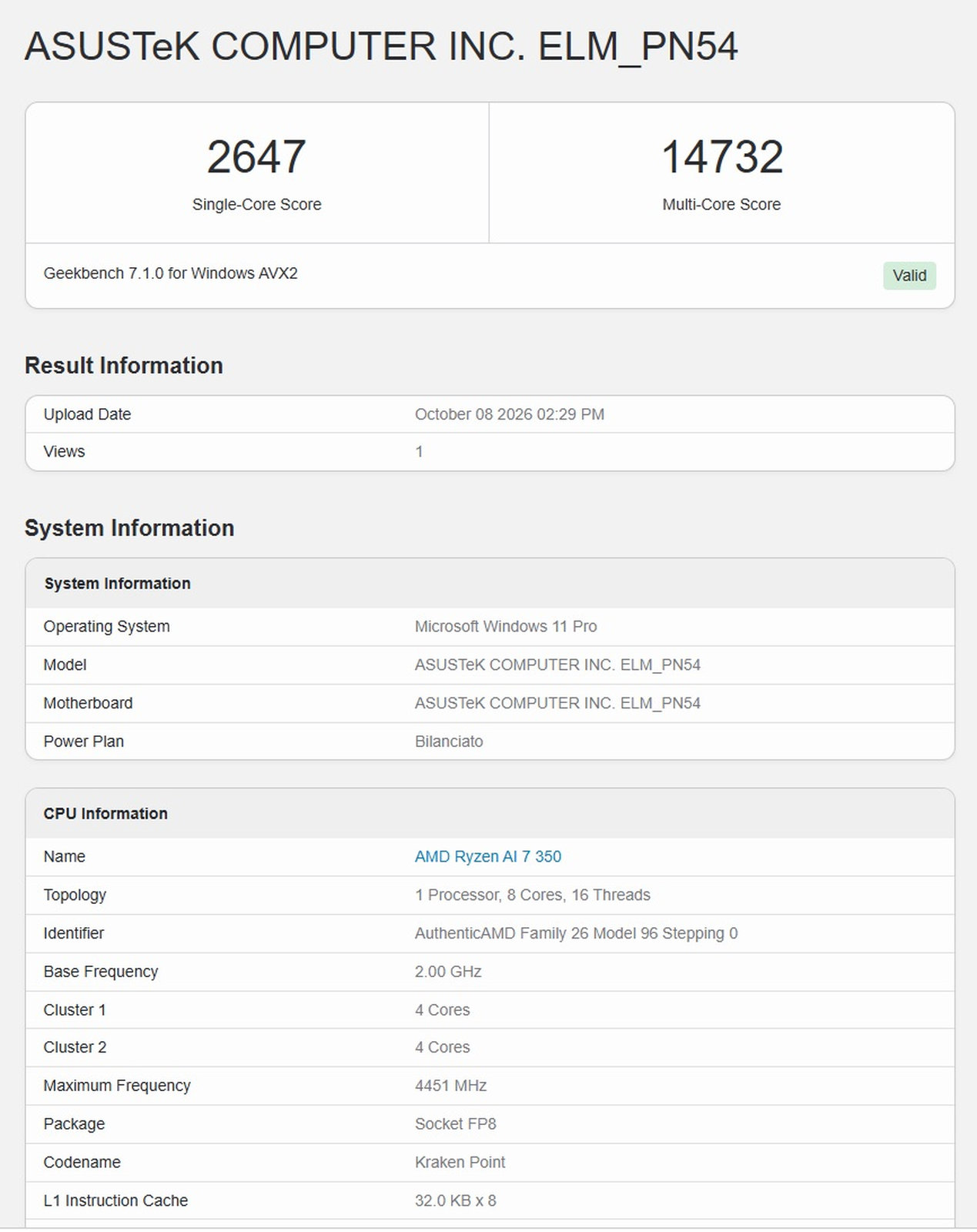
Task: Click the 'Codename' row label
Action: [x=82, y=1162]
